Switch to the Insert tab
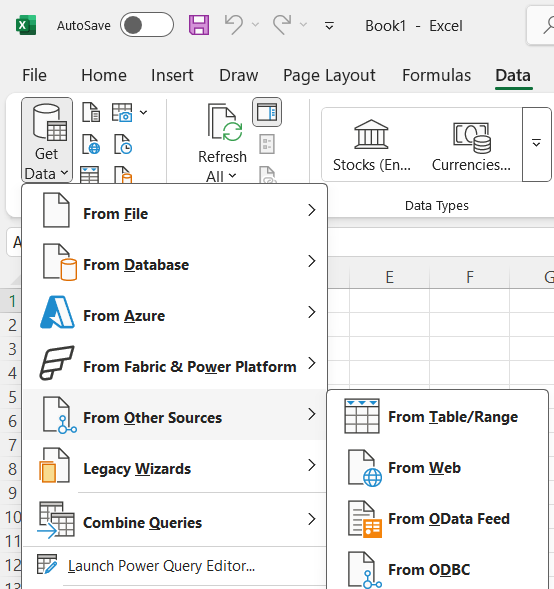The width and height of the screenshot is (554, 589). click(x=172, y=75)
